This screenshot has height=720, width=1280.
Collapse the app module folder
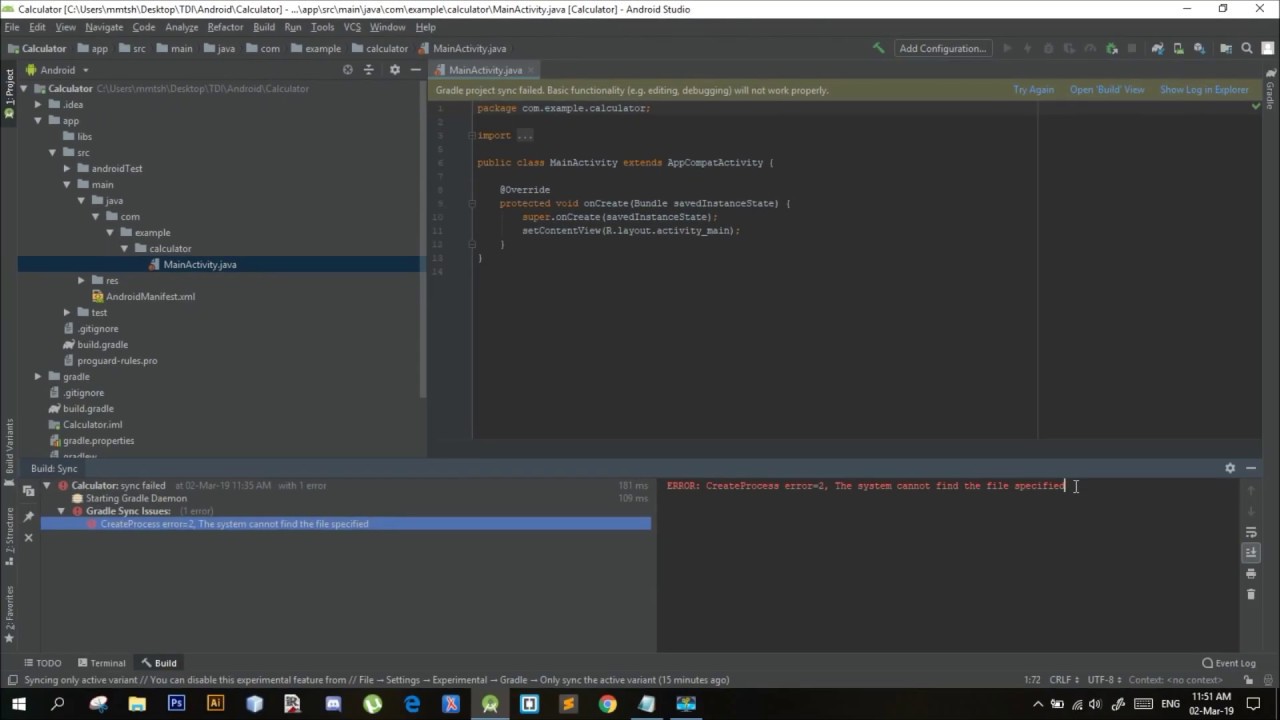38,120
